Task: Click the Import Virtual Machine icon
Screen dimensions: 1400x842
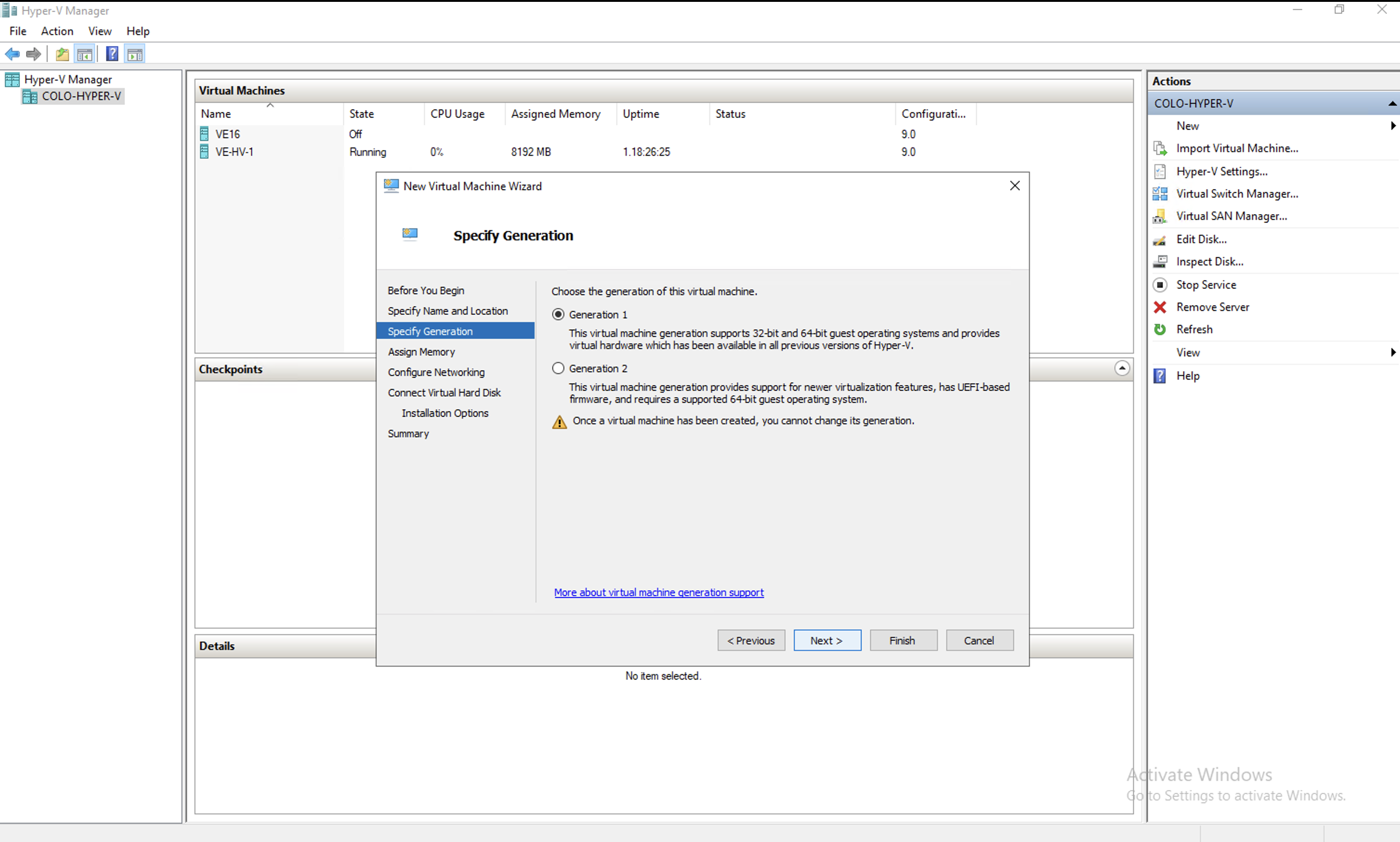Action: [1160, 149]
